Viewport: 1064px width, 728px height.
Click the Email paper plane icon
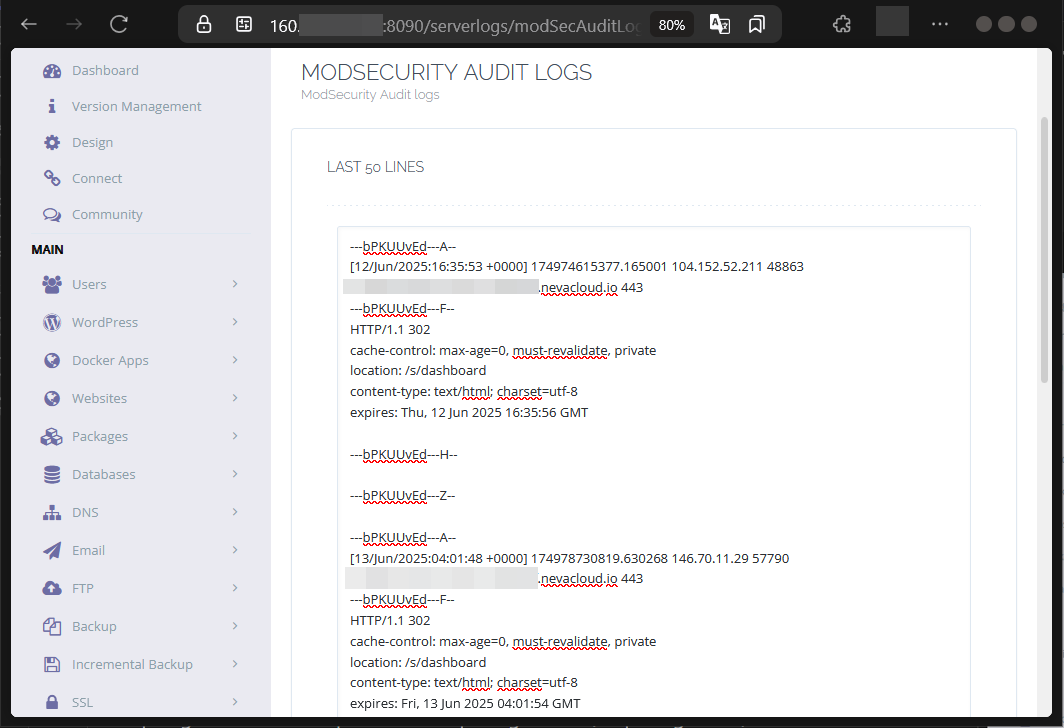[52, 550]
